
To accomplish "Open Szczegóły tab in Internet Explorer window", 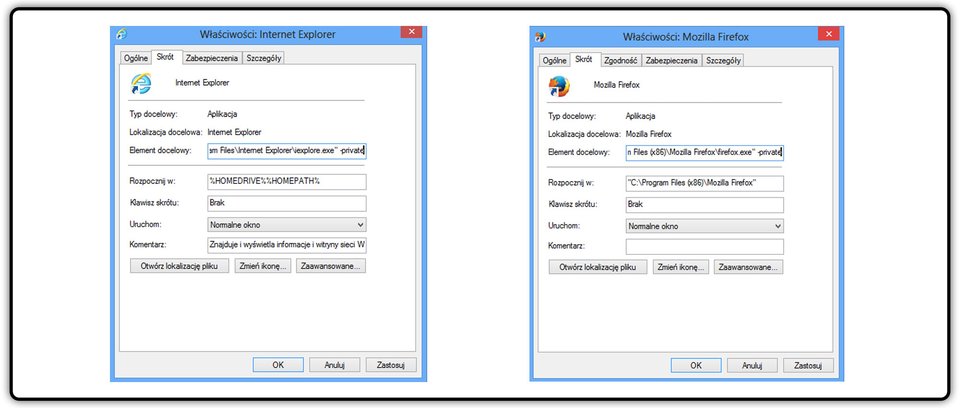I will 263,58.
